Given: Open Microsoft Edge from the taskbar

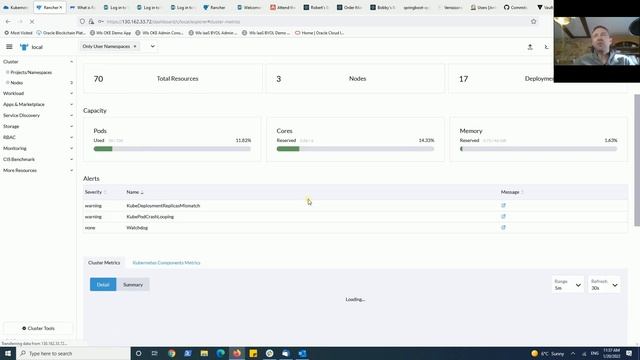Looking at the screenshot, I should pyautogui.click(x=220, y=353).
